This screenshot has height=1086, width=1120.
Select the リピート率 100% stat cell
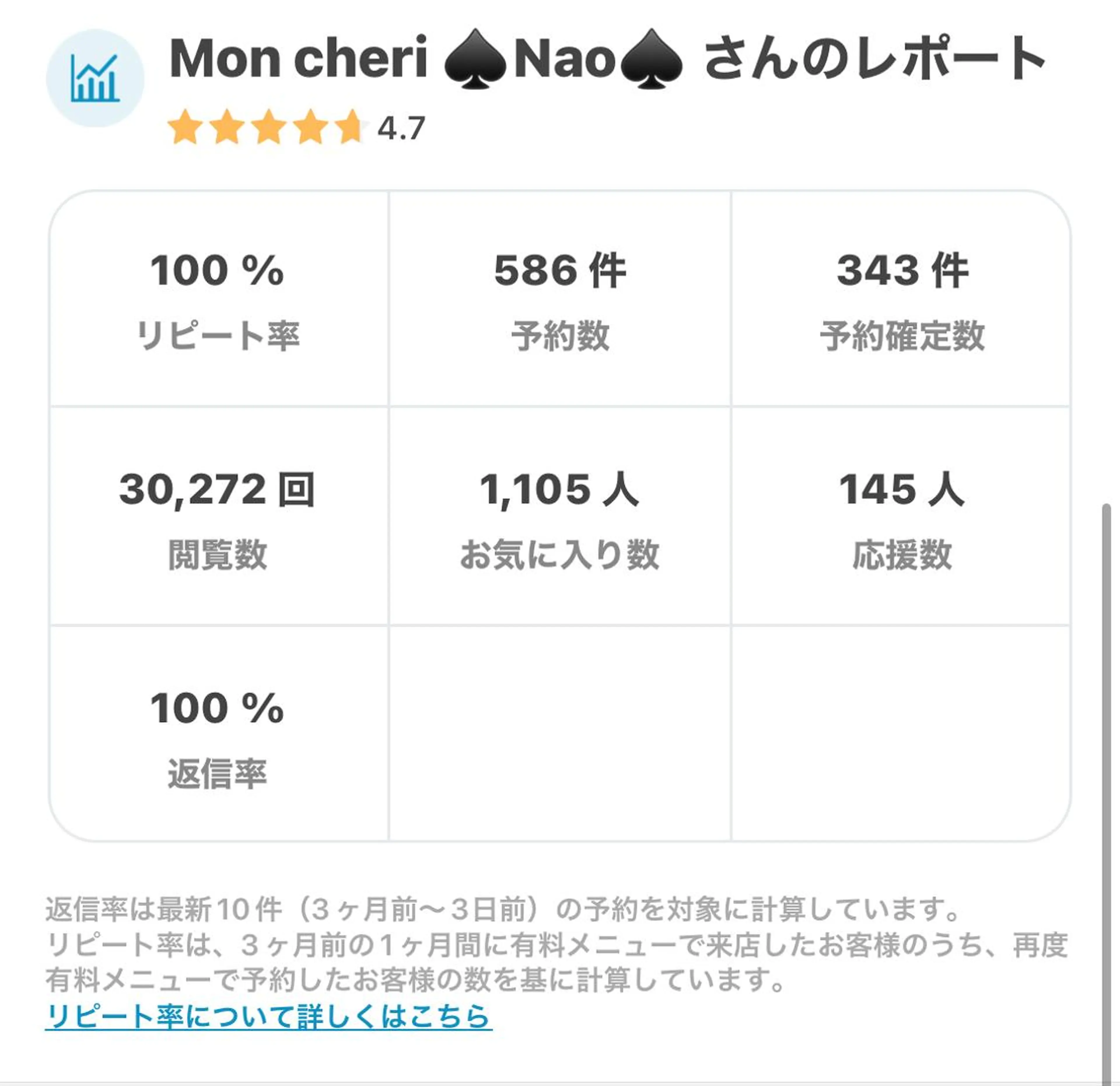pos(218,299)
